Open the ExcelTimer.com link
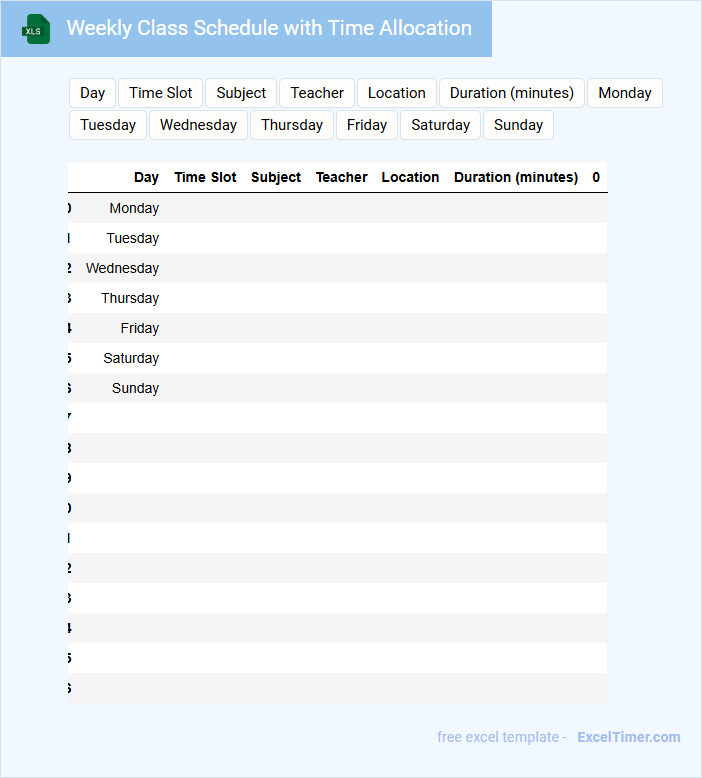The image size is (702, 778). 629,737
